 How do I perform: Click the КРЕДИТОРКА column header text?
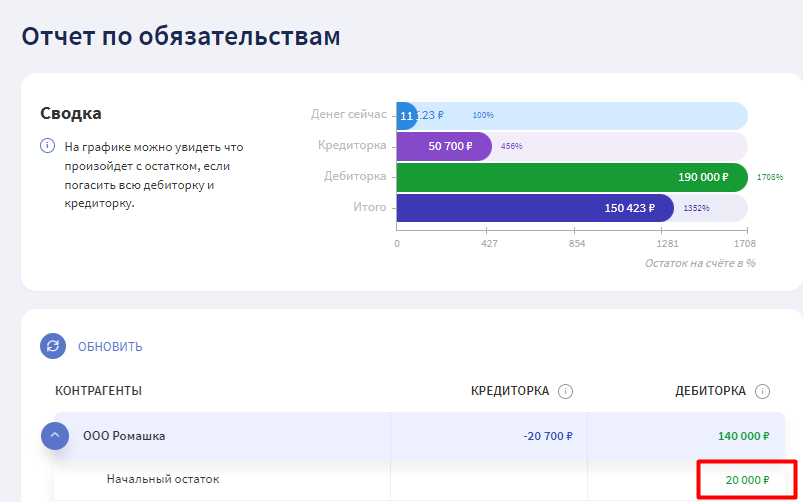(510, 391)
